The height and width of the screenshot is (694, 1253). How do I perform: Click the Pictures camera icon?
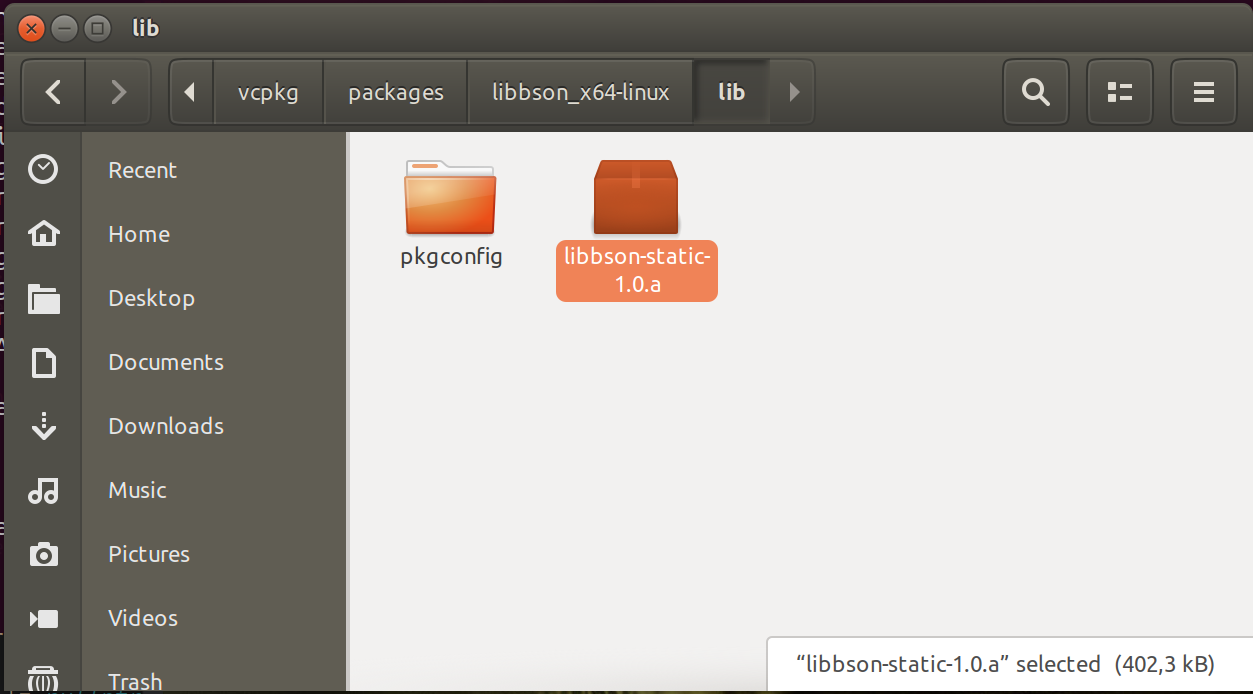pos(43,553)
